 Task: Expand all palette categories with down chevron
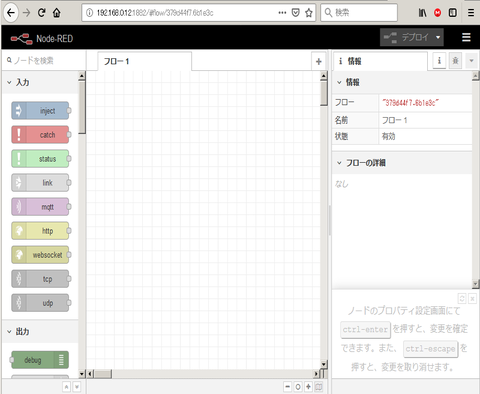(77, 387)
